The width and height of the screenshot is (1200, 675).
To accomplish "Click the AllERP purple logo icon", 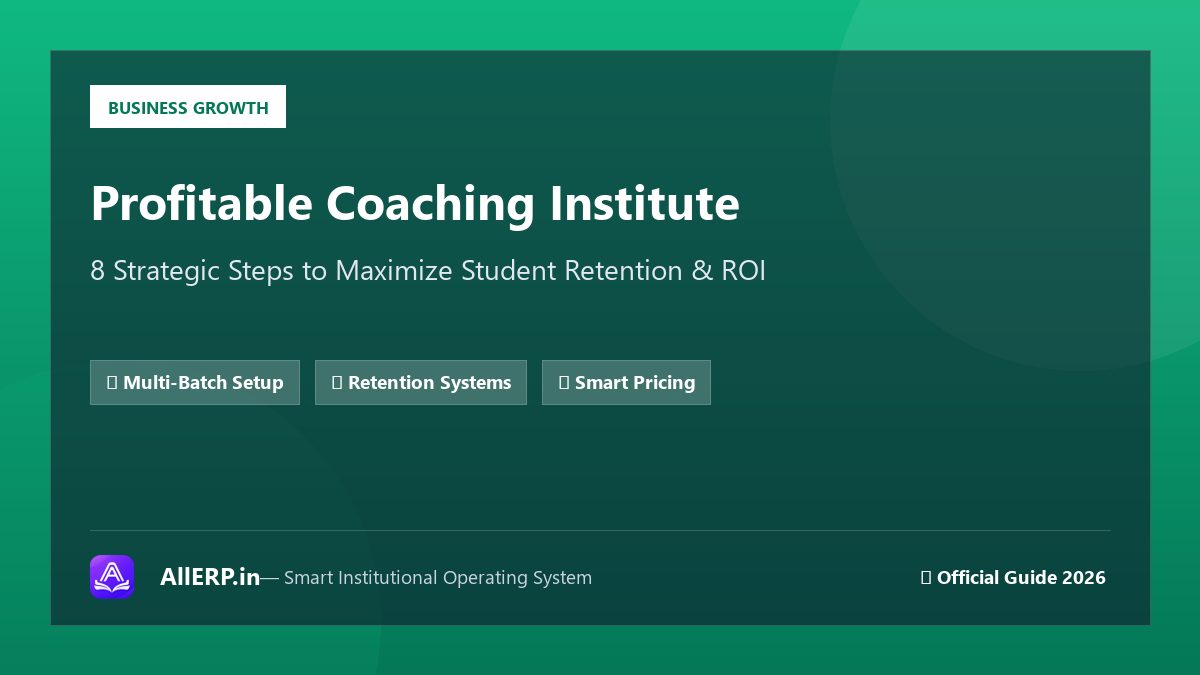I will click(112, 577).
